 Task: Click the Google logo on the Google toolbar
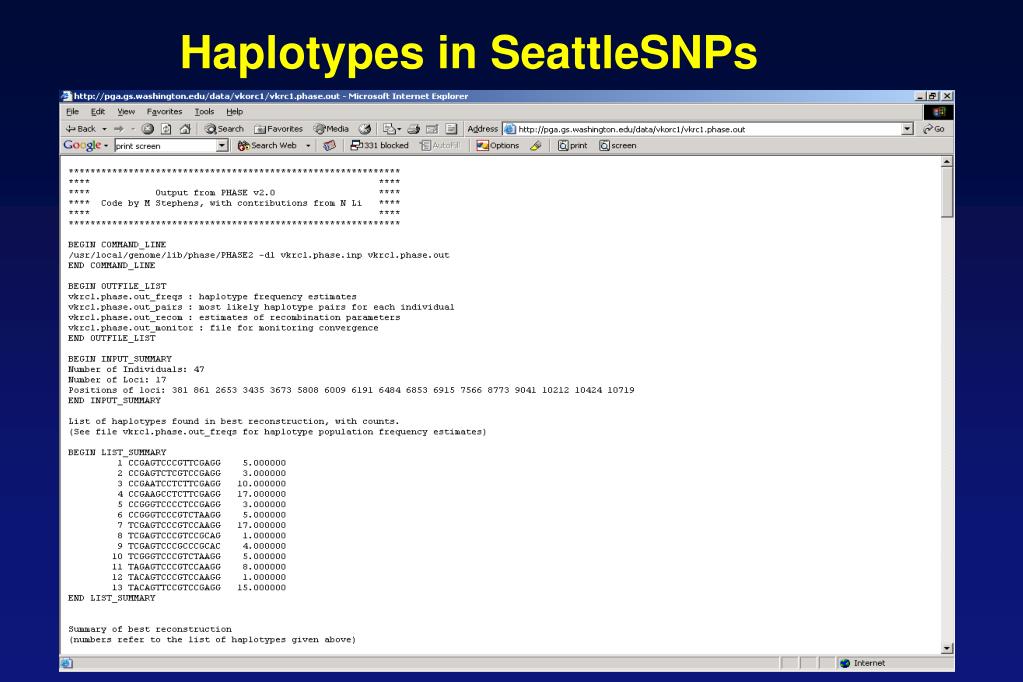tap(82, 146)
